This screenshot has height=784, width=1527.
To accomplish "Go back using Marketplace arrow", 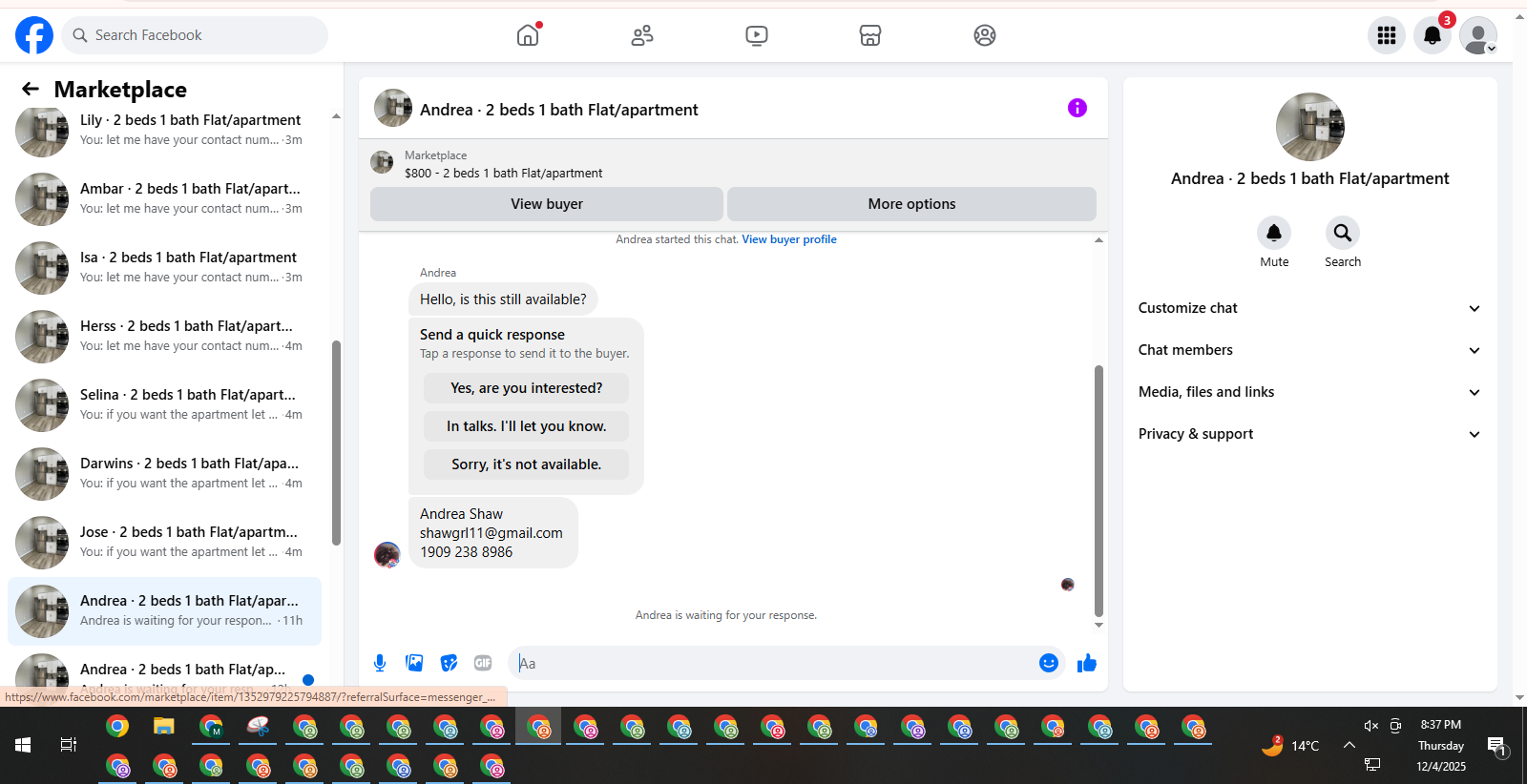I will click(x=31, y=89).
